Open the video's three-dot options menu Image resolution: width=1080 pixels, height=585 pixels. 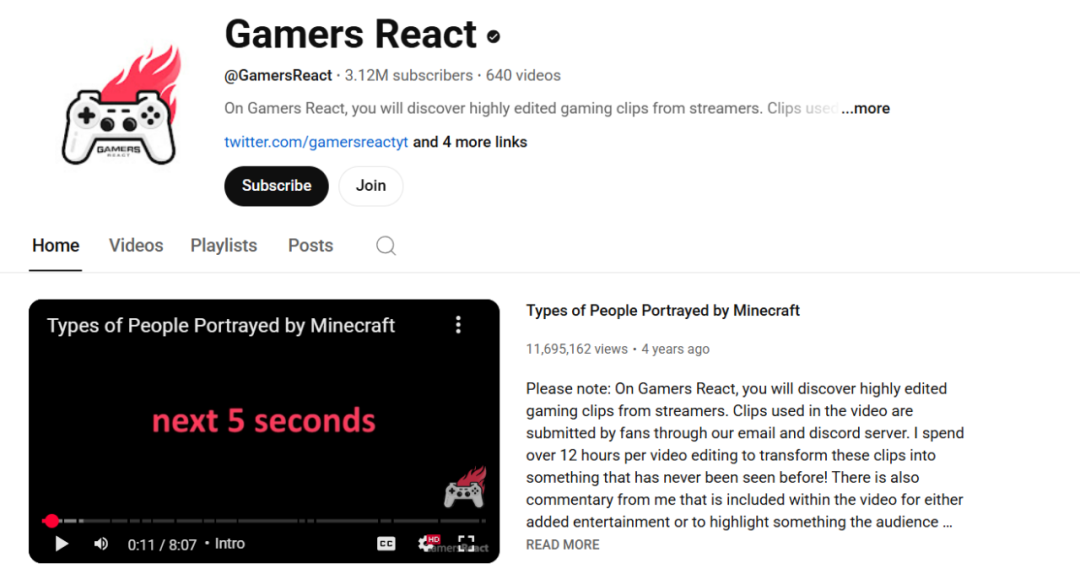[458, 325]
